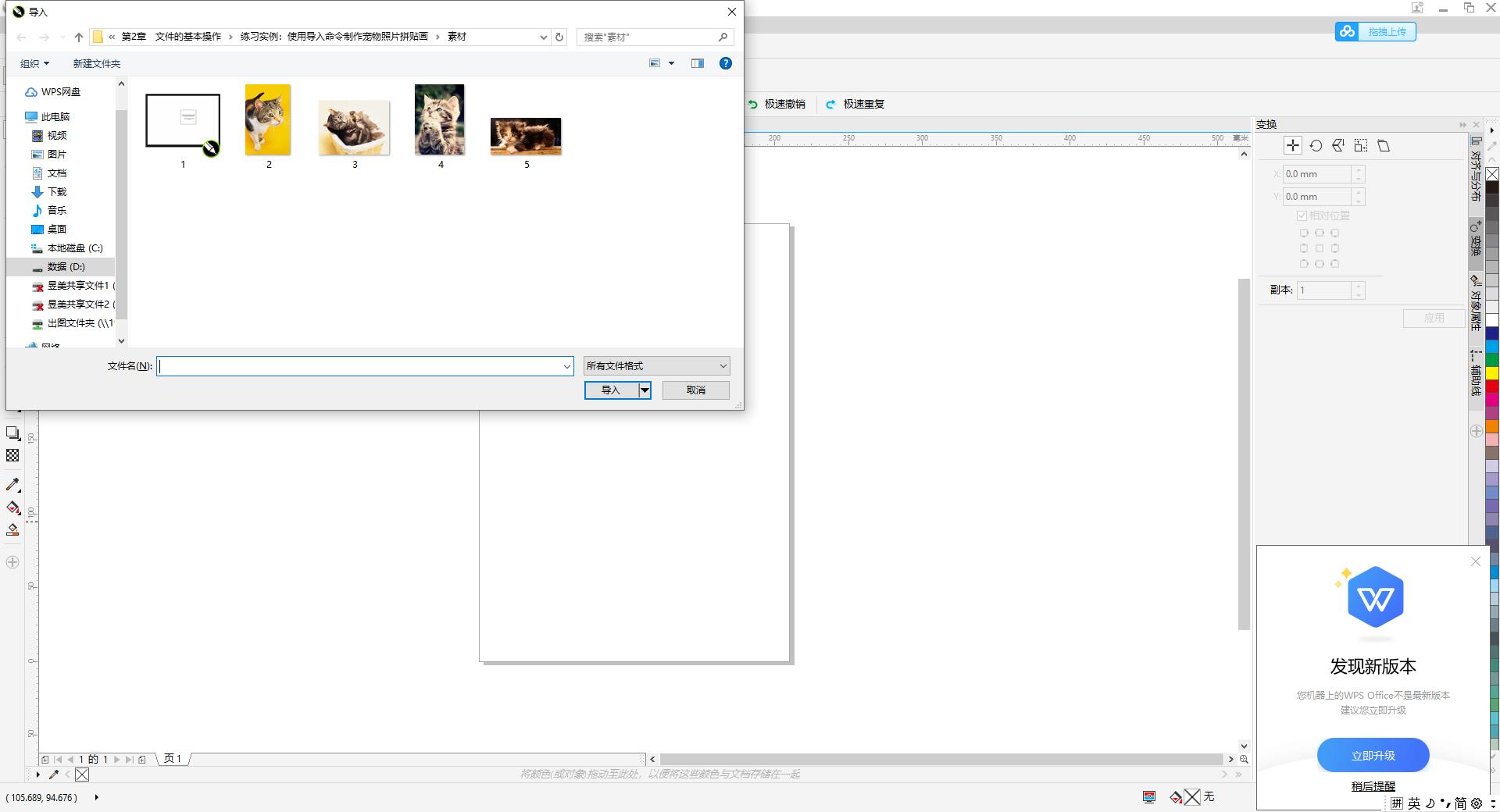1500x812 pixels.
Task: Open the 对齐与分布 docker tab
Action: (1476, 169)
